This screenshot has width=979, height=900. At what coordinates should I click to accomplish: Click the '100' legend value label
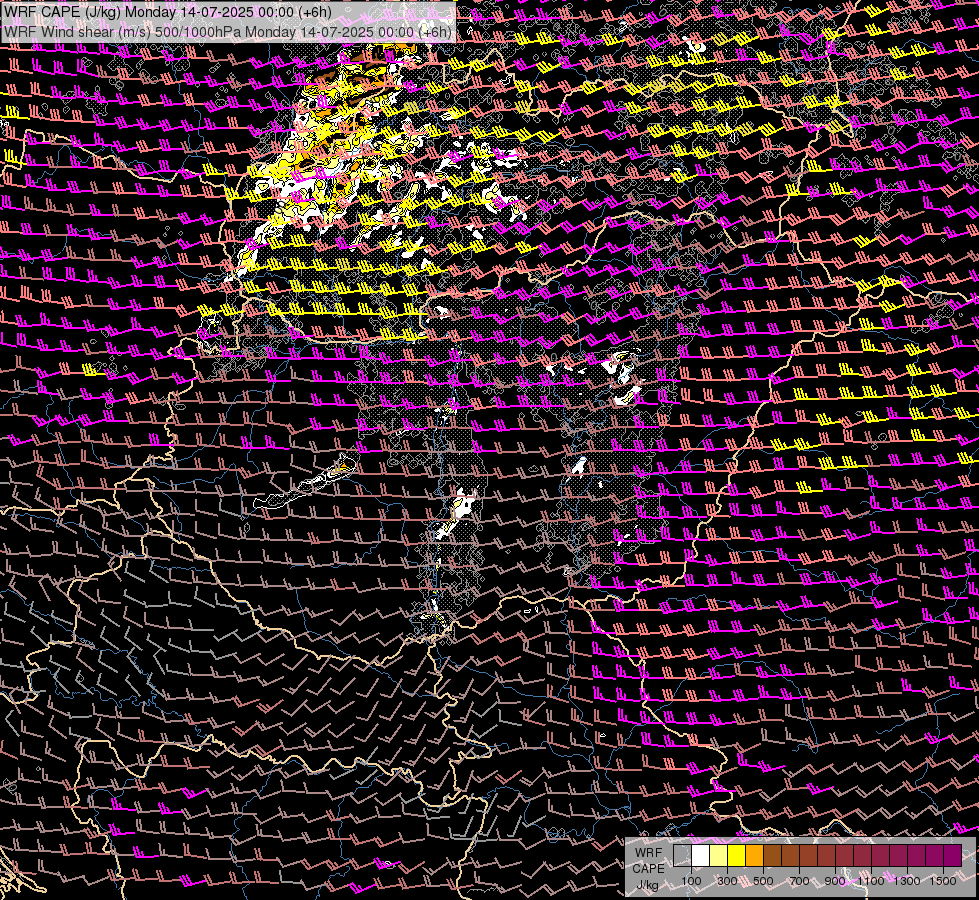691,881
